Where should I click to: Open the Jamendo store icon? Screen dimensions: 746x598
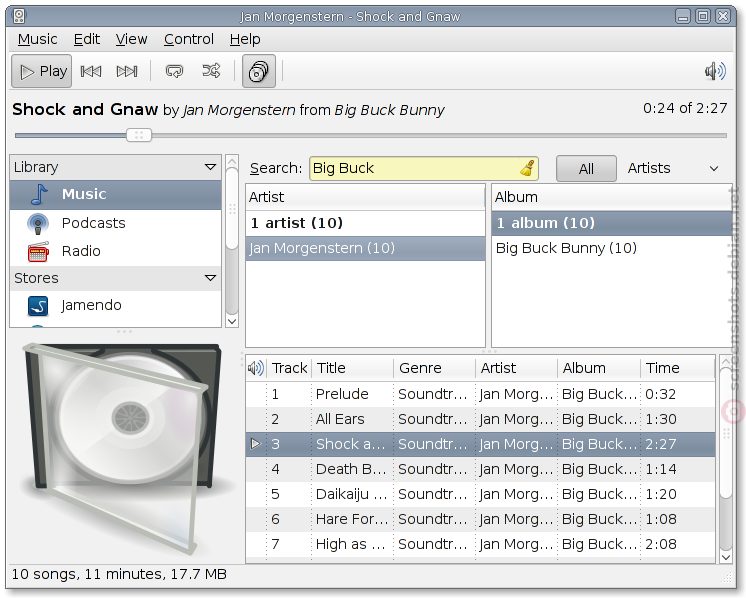38,306
